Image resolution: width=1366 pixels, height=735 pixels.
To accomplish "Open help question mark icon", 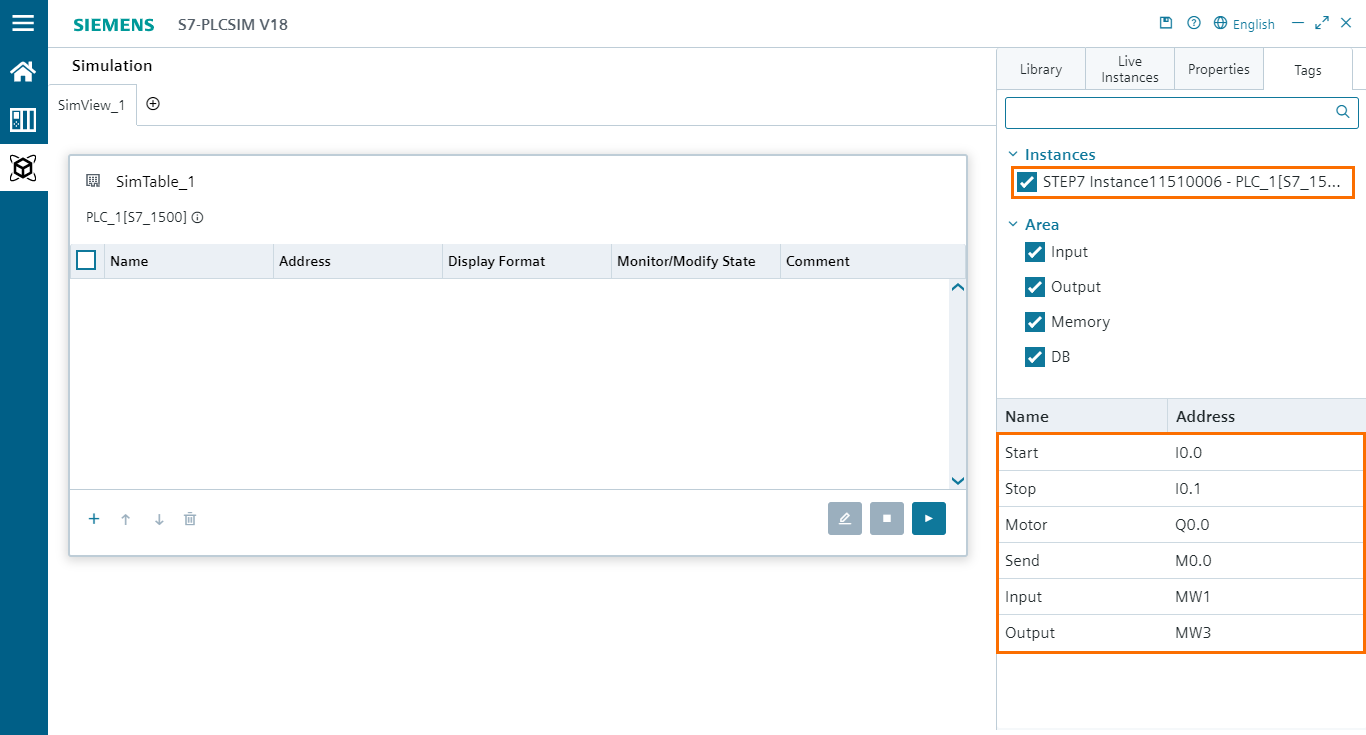I will pos(1193,23).
